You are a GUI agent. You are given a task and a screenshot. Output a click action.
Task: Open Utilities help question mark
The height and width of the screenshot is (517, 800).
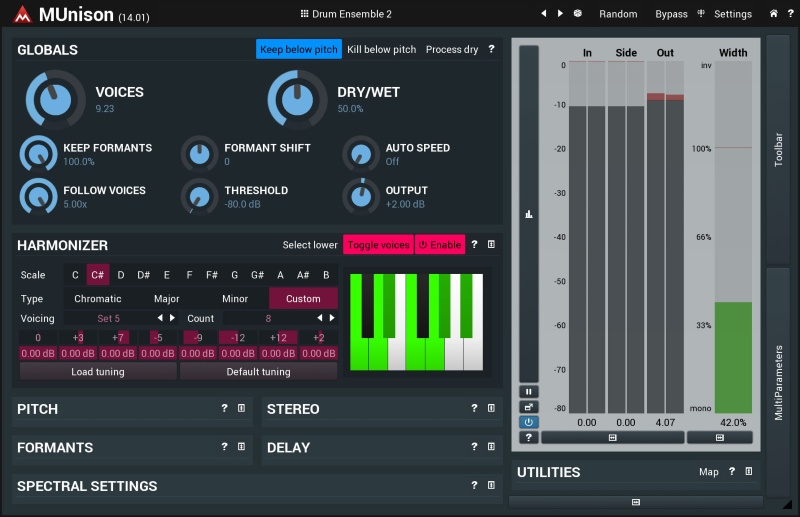pyautogui.click(x=732, y=472)
